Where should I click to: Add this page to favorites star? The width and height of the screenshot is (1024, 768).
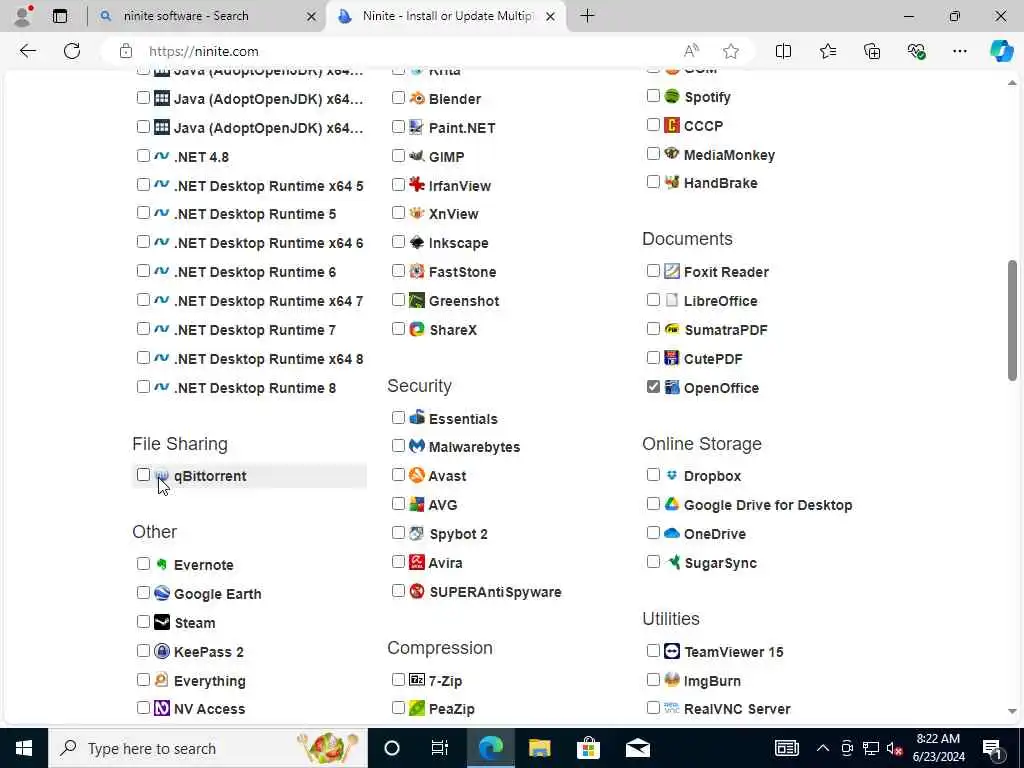click(731, 51)
